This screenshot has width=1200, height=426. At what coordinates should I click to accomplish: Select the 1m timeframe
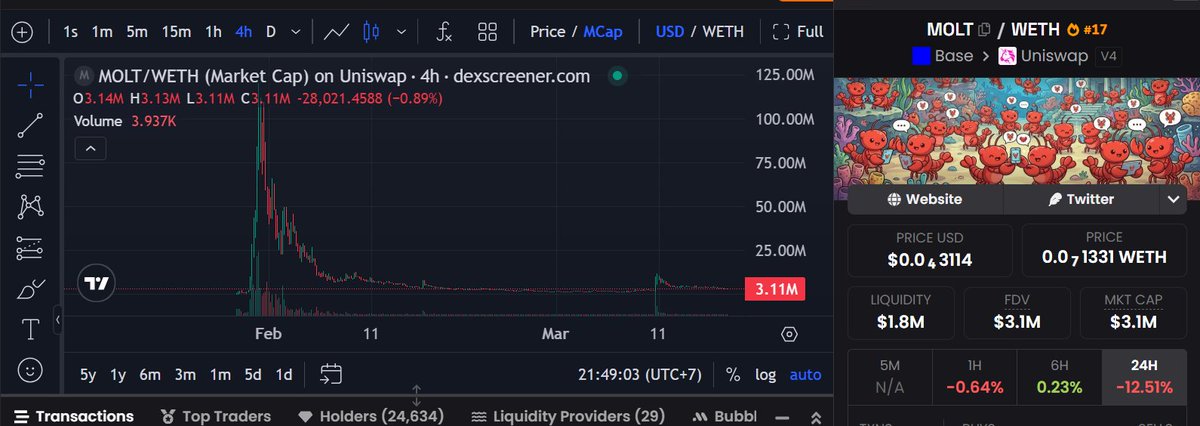coord(102,32)
